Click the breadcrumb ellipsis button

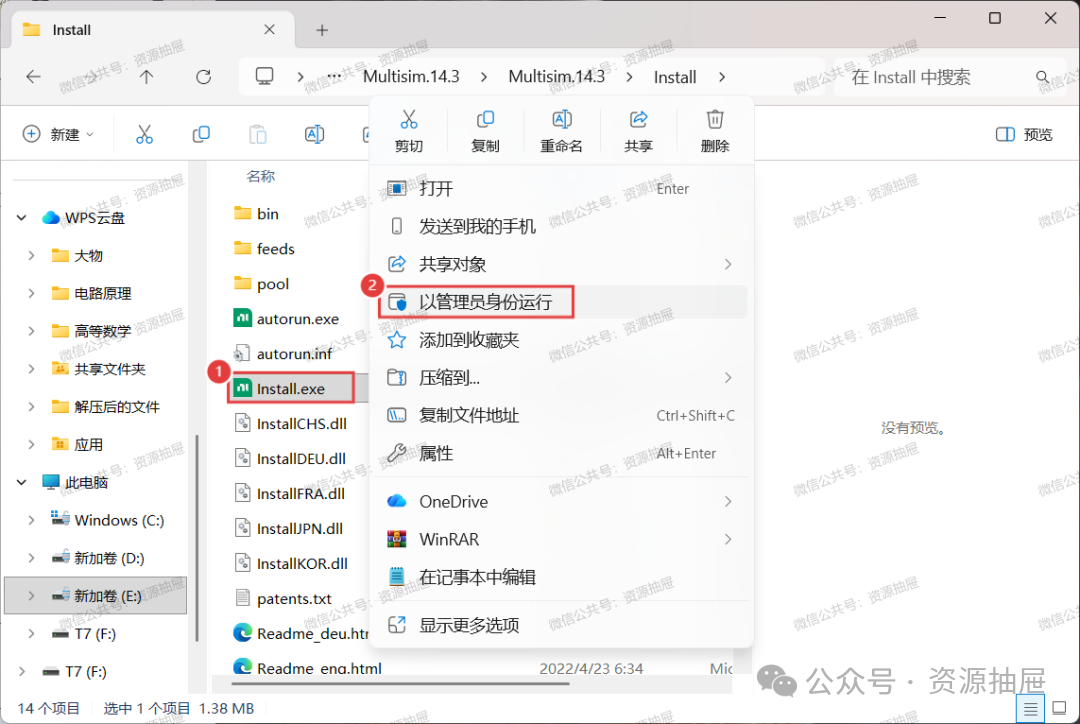(x=334, y=76)
